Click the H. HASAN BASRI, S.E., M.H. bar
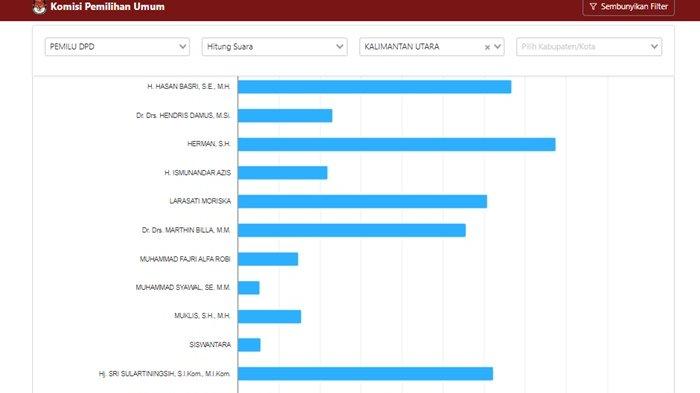This screenshot has height=393, width=700. click(x=375, y=87)
